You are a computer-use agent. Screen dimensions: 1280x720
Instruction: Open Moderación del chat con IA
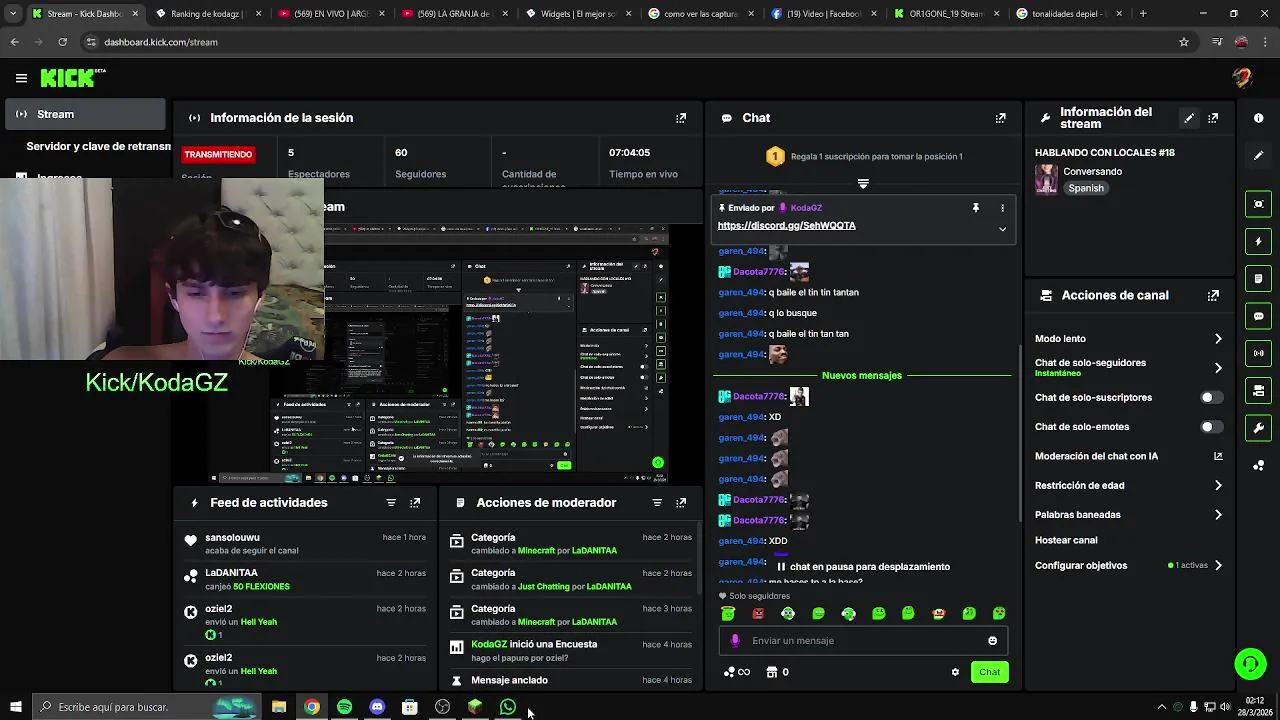pyautogui.click(x=1129, y=456)
